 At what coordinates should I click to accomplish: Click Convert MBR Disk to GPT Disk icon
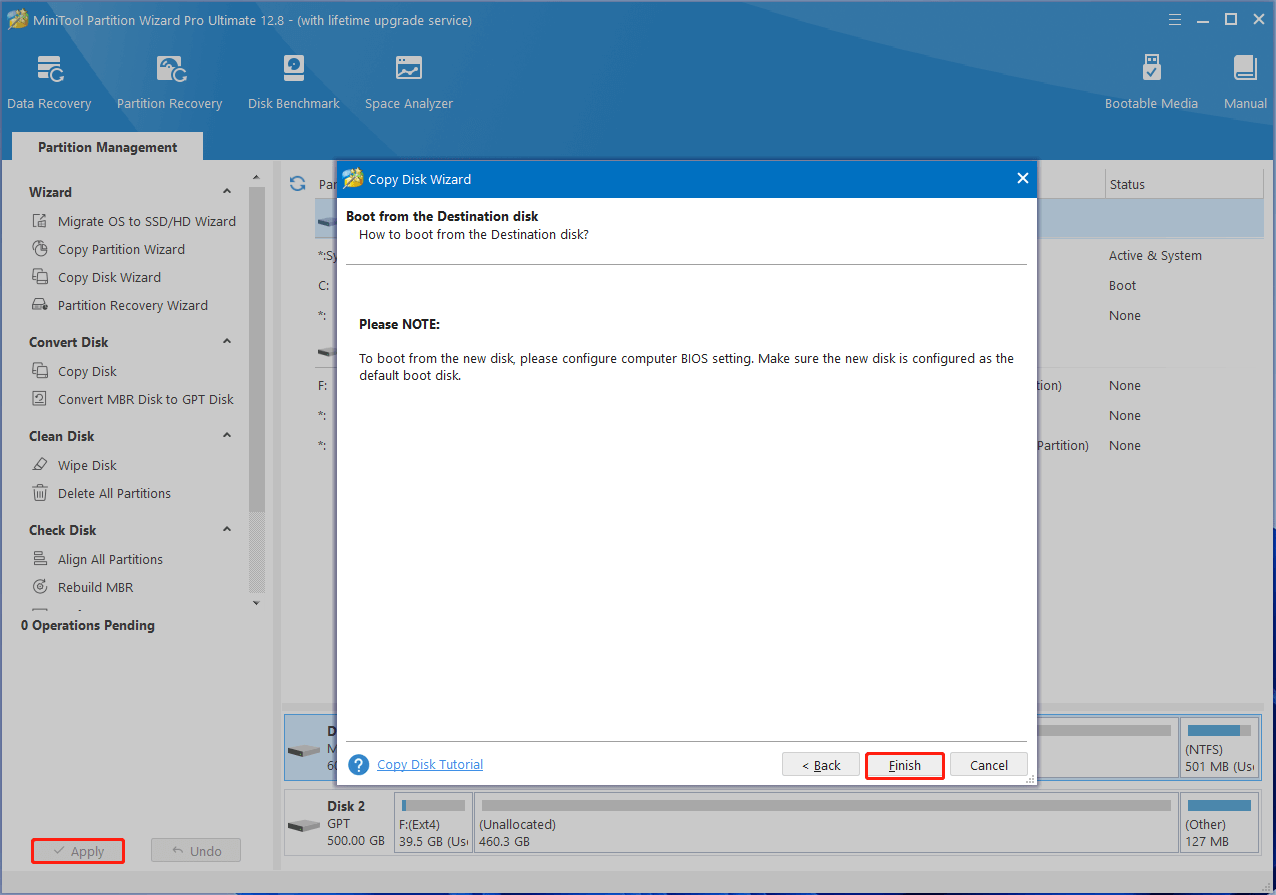pos(40,399)
